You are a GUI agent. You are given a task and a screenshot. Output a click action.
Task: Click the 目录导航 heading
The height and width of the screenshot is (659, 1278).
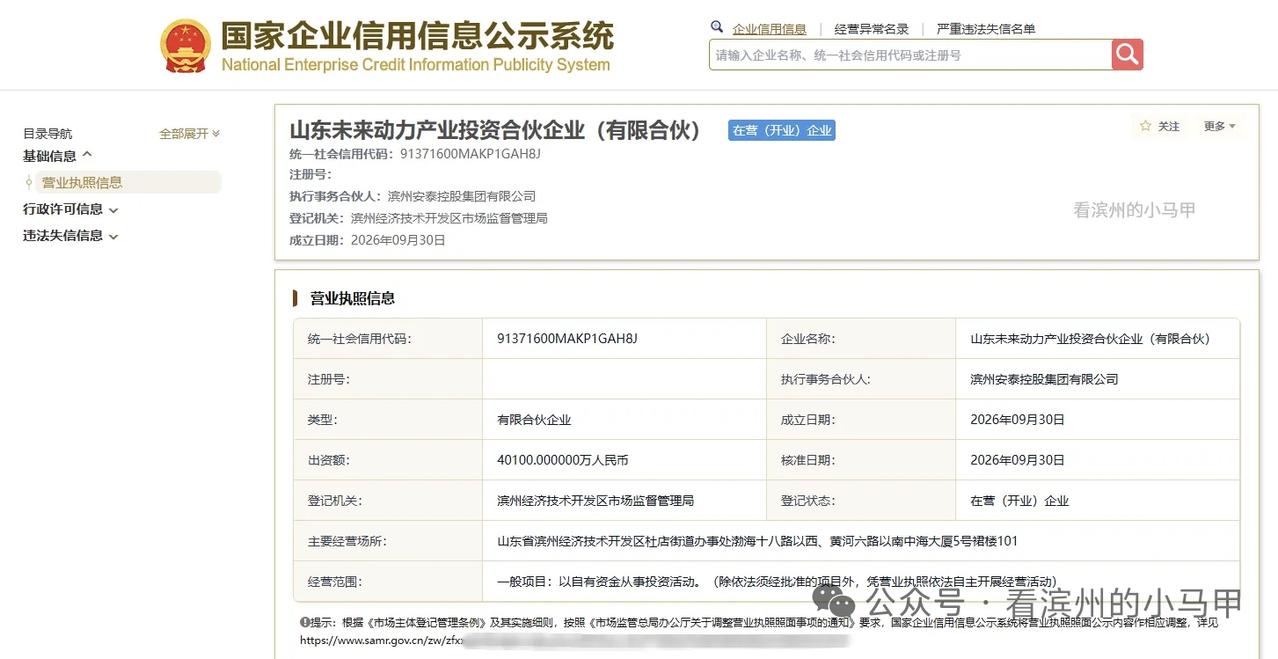pyautogui.click(x=47, y=133)
